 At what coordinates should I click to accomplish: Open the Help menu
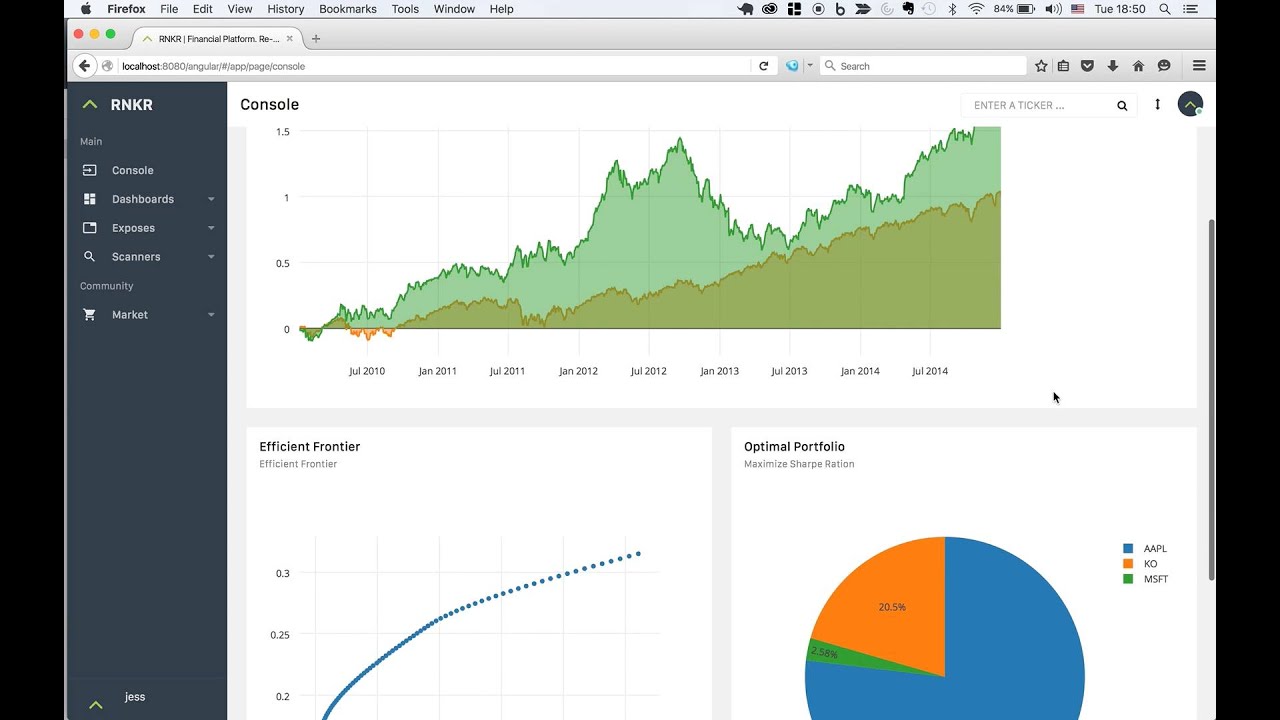coord(501,9)
